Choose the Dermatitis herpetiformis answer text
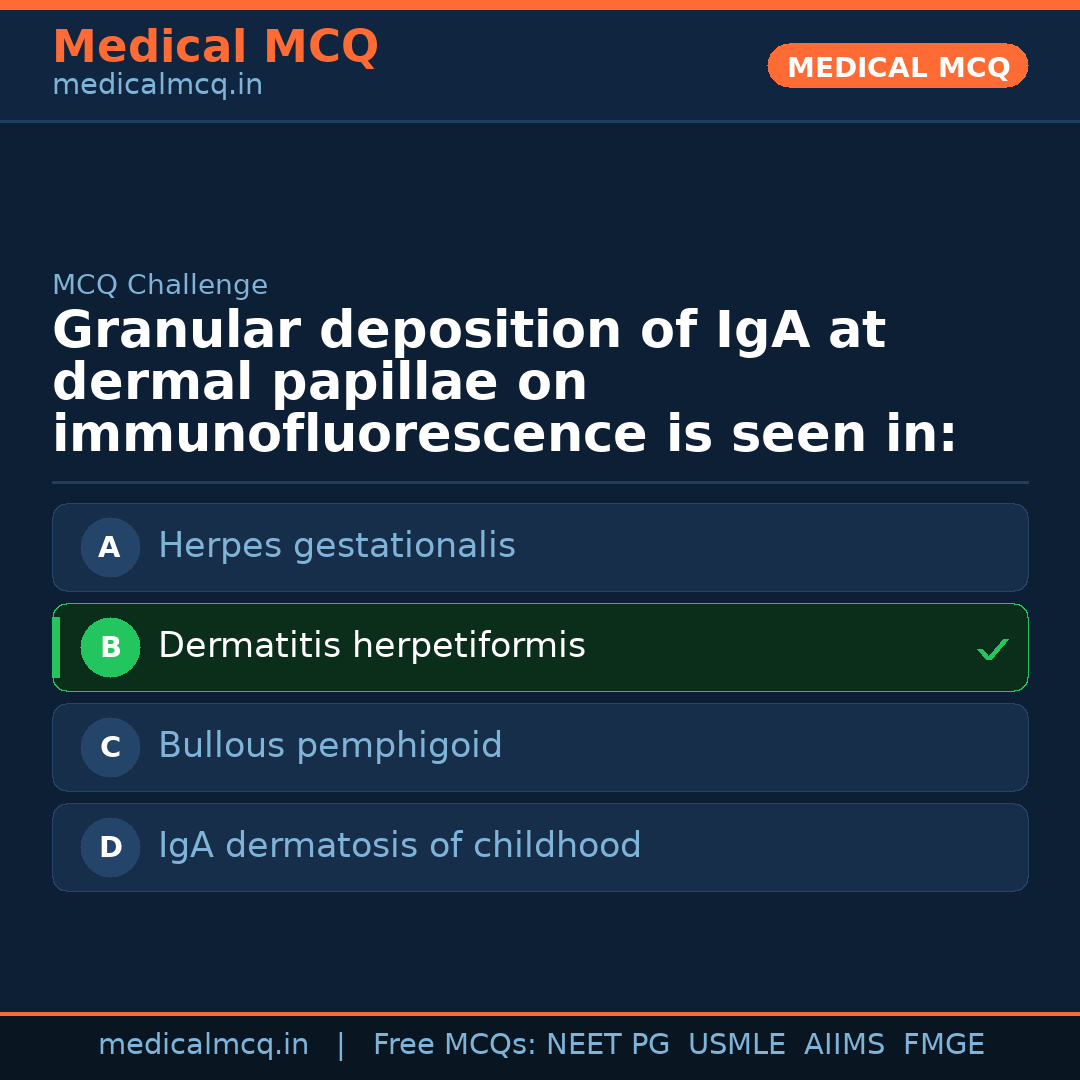The width and height of the screenshot is (1080, 1080). click(371, 646)
